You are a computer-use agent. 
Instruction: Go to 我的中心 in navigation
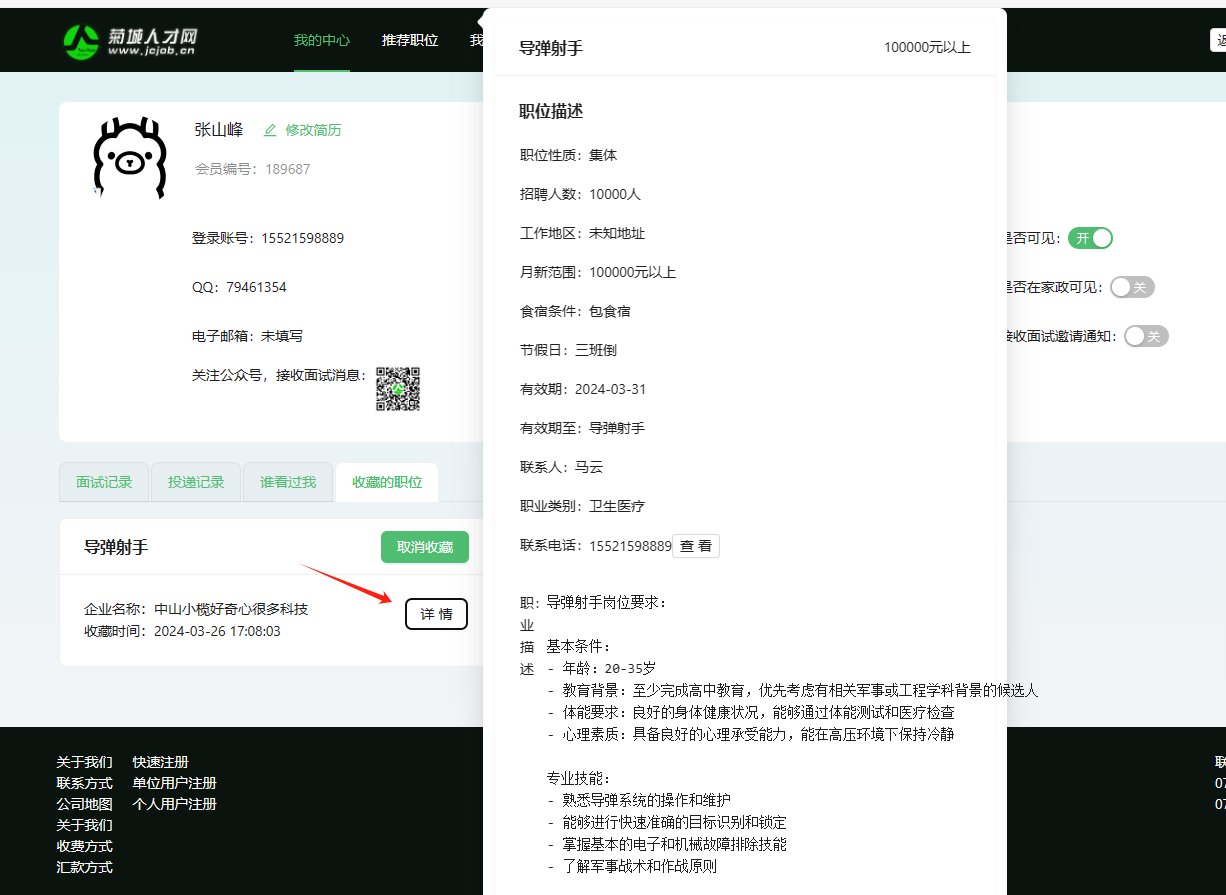322,40
